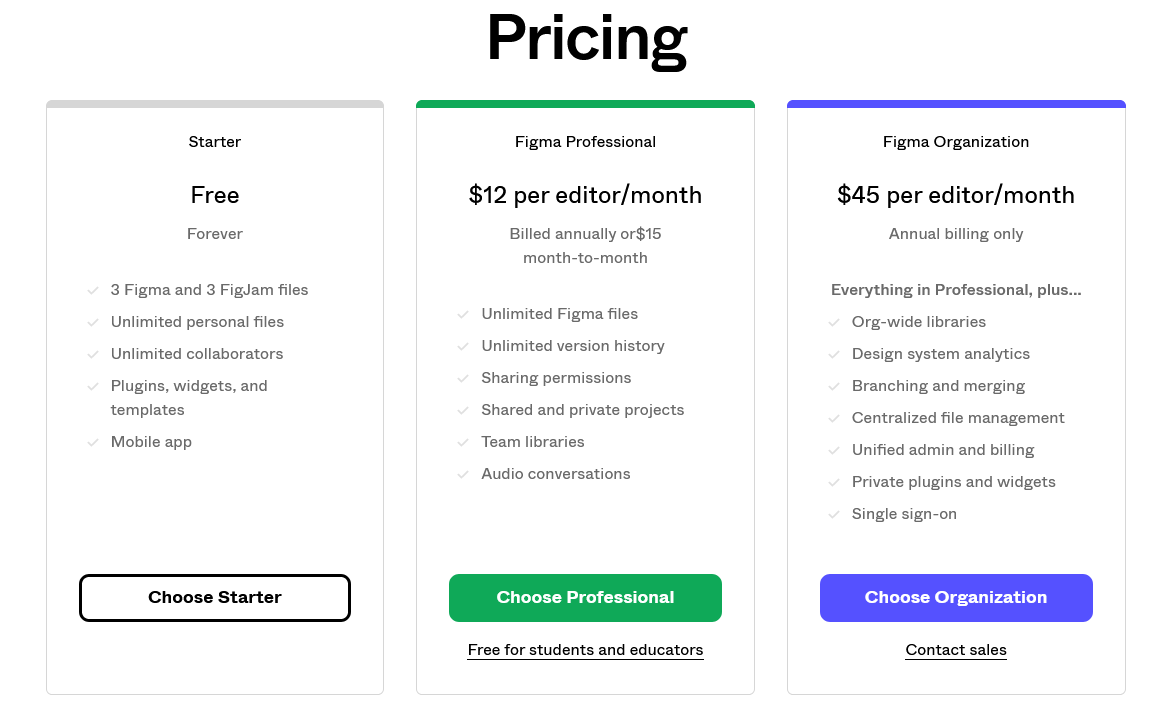Viewport: 1162px width, 716px height.
Task: Click checkmark next to Org-wide libraries
Action: pyautogui.click(x=834, y=322)
